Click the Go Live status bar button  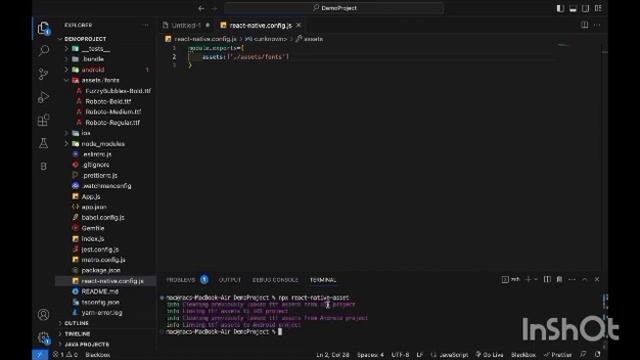(489, 355)
